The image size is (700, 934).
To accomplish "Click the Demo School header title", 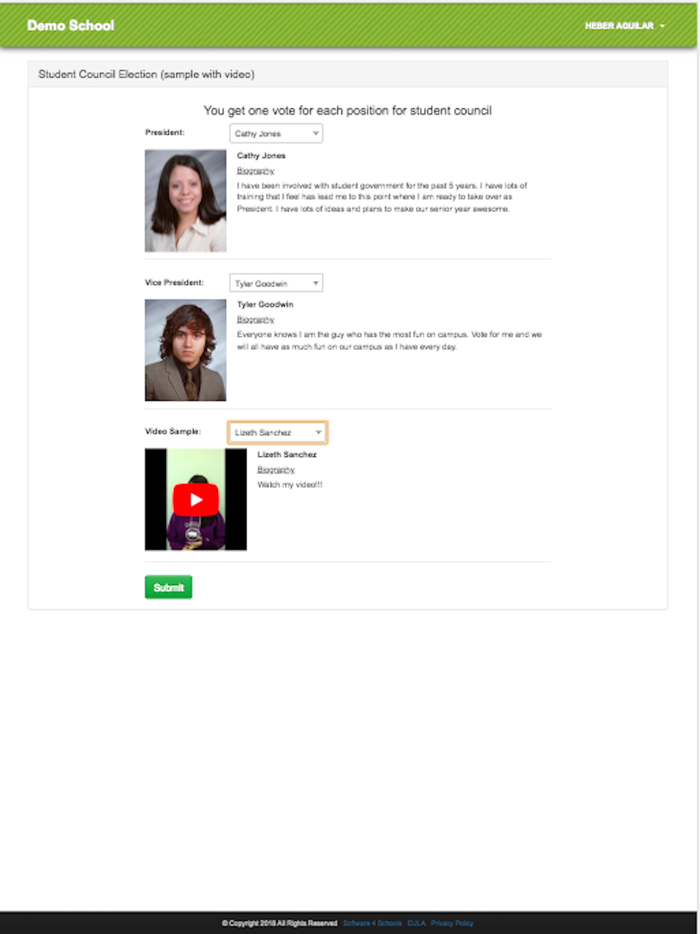I will coord(70,26).
